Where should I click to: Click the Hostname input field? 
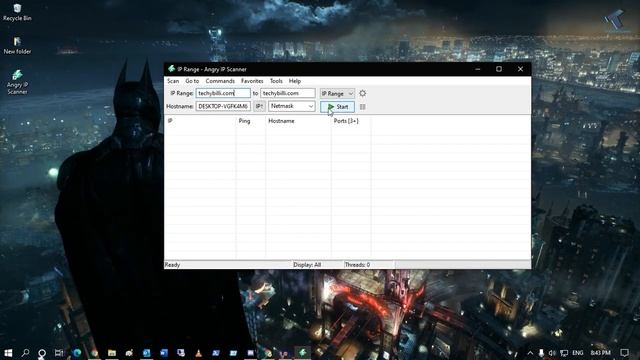223,106
